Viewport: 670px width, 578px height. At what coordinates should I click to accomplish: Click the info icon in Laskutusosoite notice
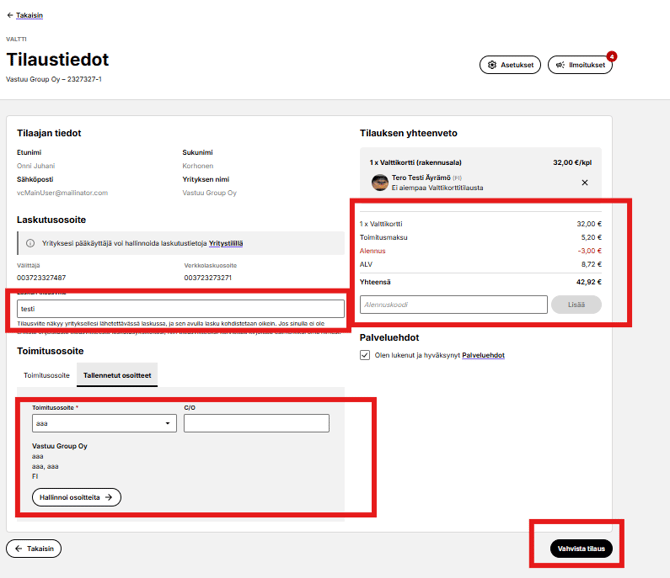(30, 243)
